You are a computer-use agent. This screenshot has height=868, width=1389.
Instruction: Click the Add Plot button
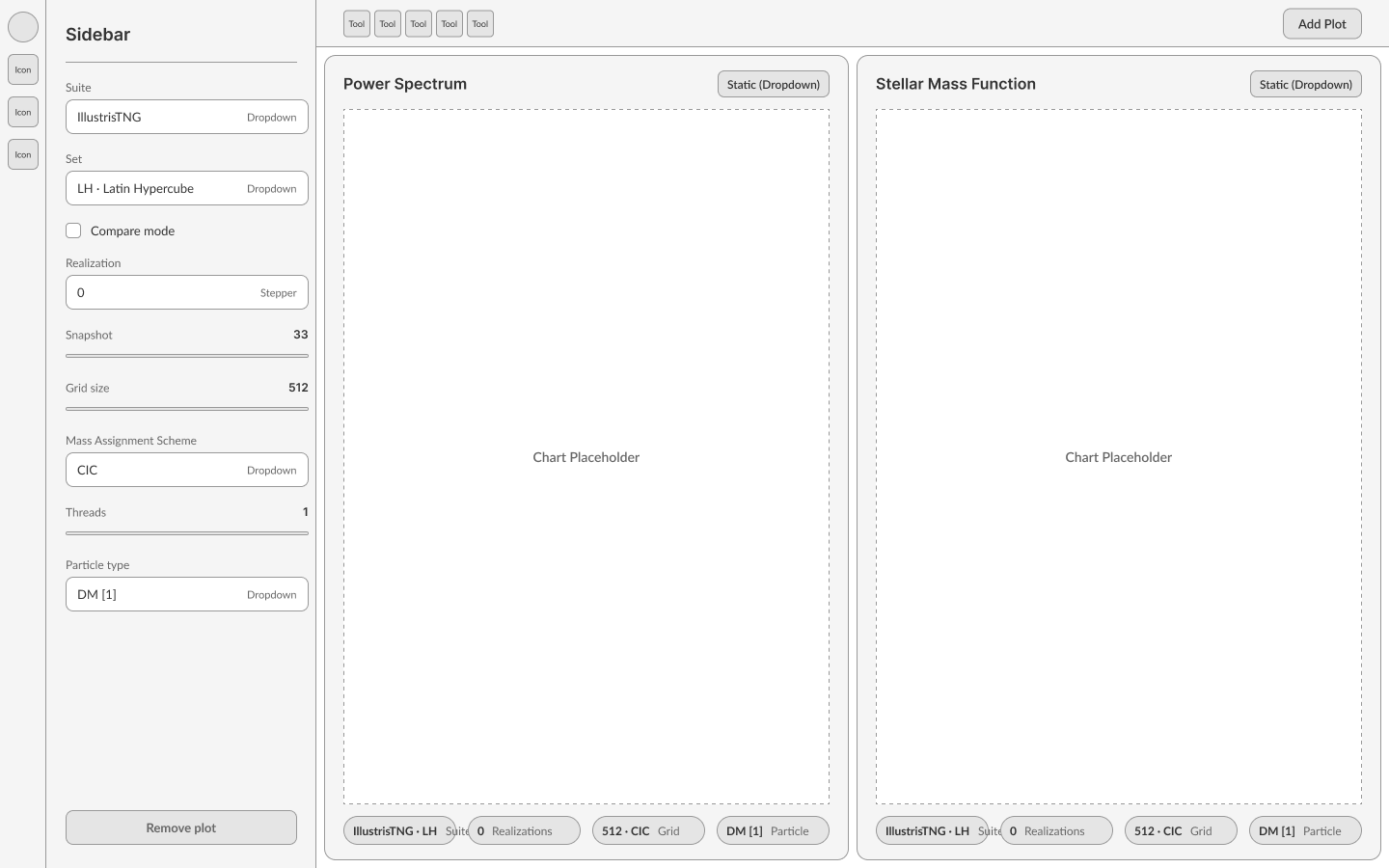[x=1322, y=24]
